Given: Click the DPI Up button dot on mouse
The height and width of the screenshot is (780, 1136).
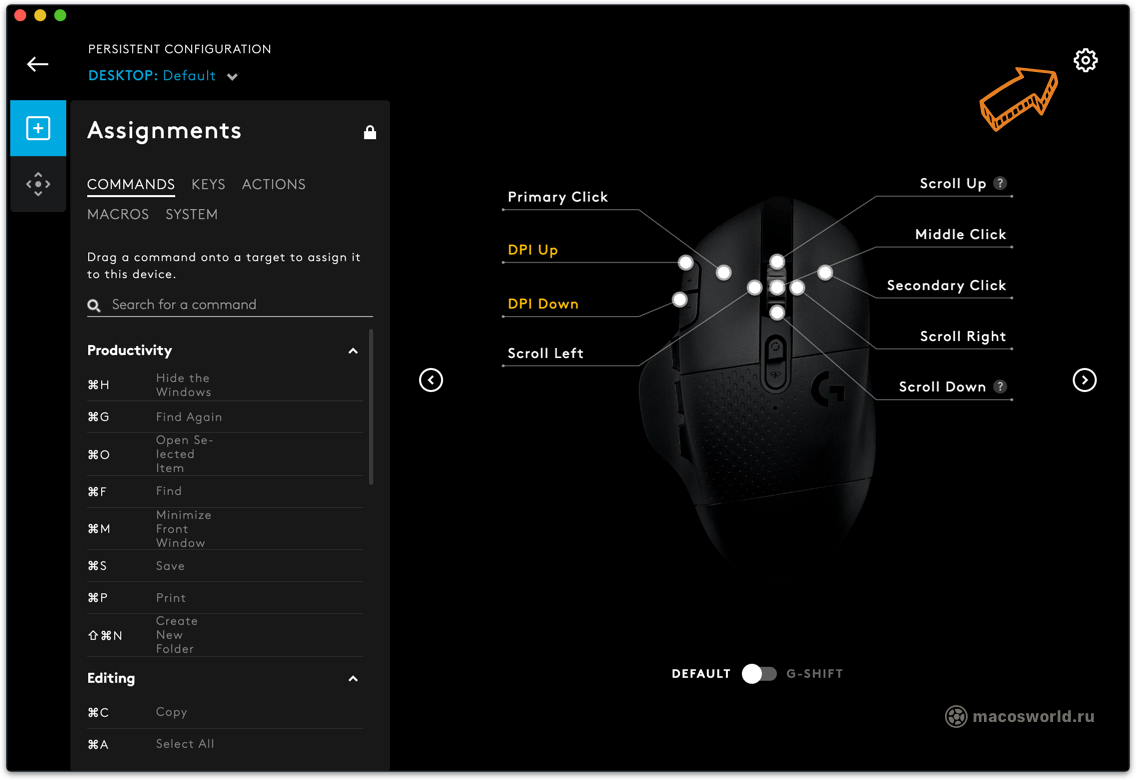Looking at the screenshot, I should point(685,262).
